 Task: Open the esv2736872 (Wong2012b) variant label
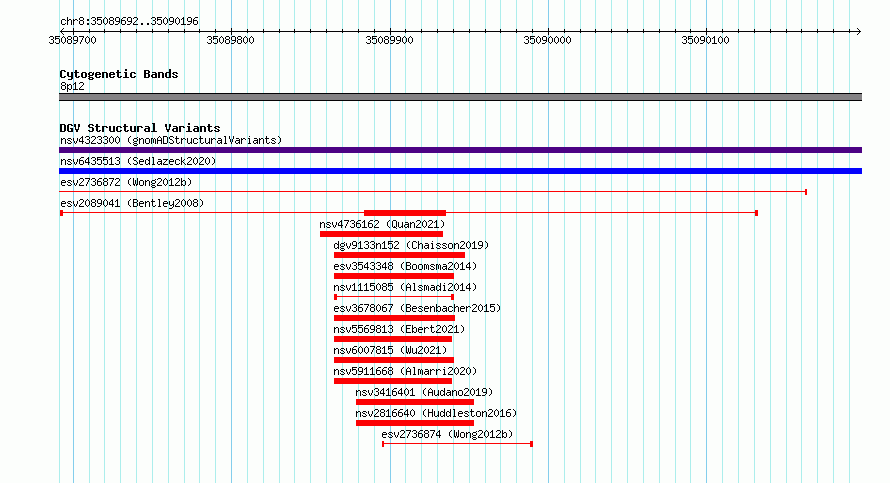click(x=126, y=182)
